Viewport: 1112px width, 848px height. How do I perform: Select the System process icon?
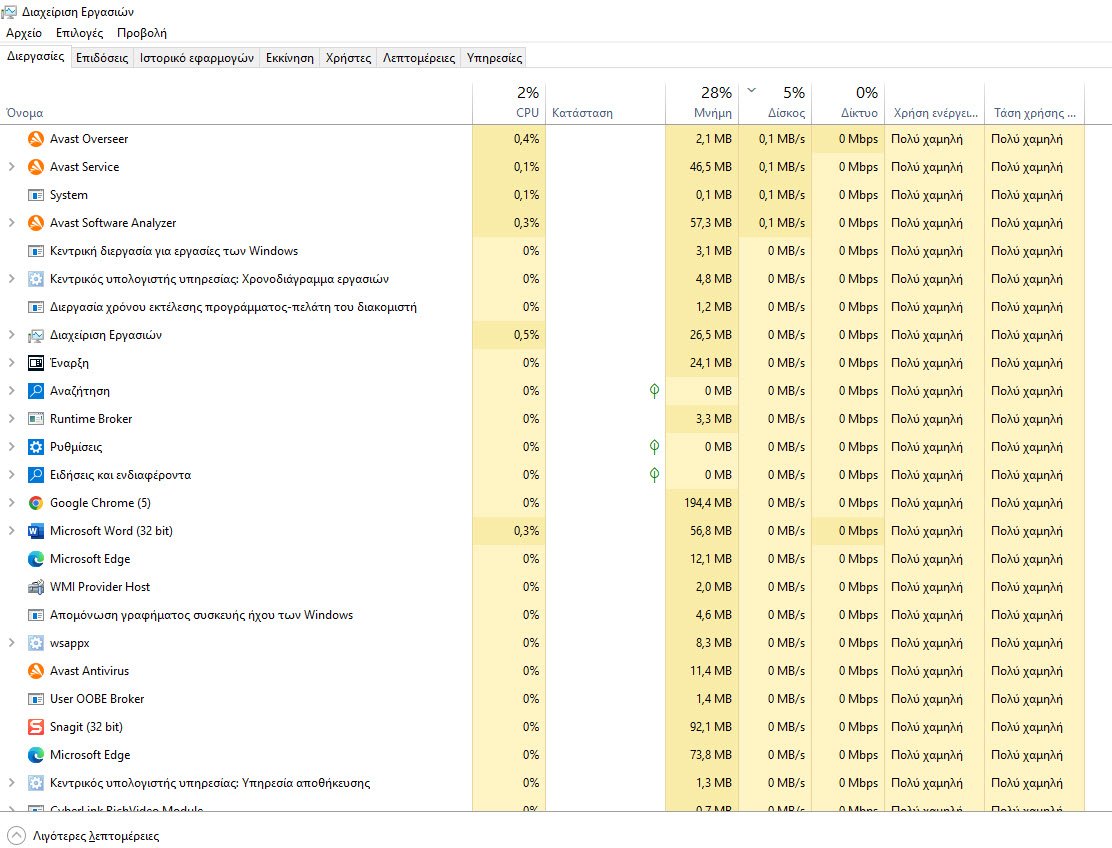[x=35, y=195]
